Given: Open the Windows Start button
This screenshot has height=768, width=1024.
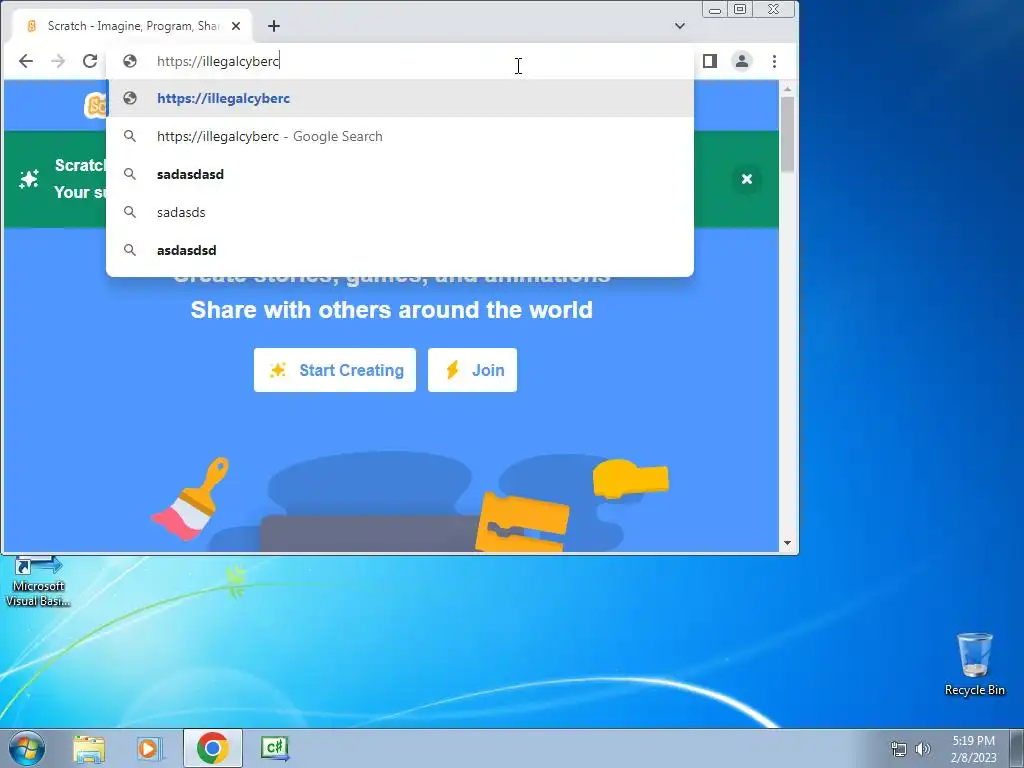Looking at the screenshot, I should click(x=26, y=748).
